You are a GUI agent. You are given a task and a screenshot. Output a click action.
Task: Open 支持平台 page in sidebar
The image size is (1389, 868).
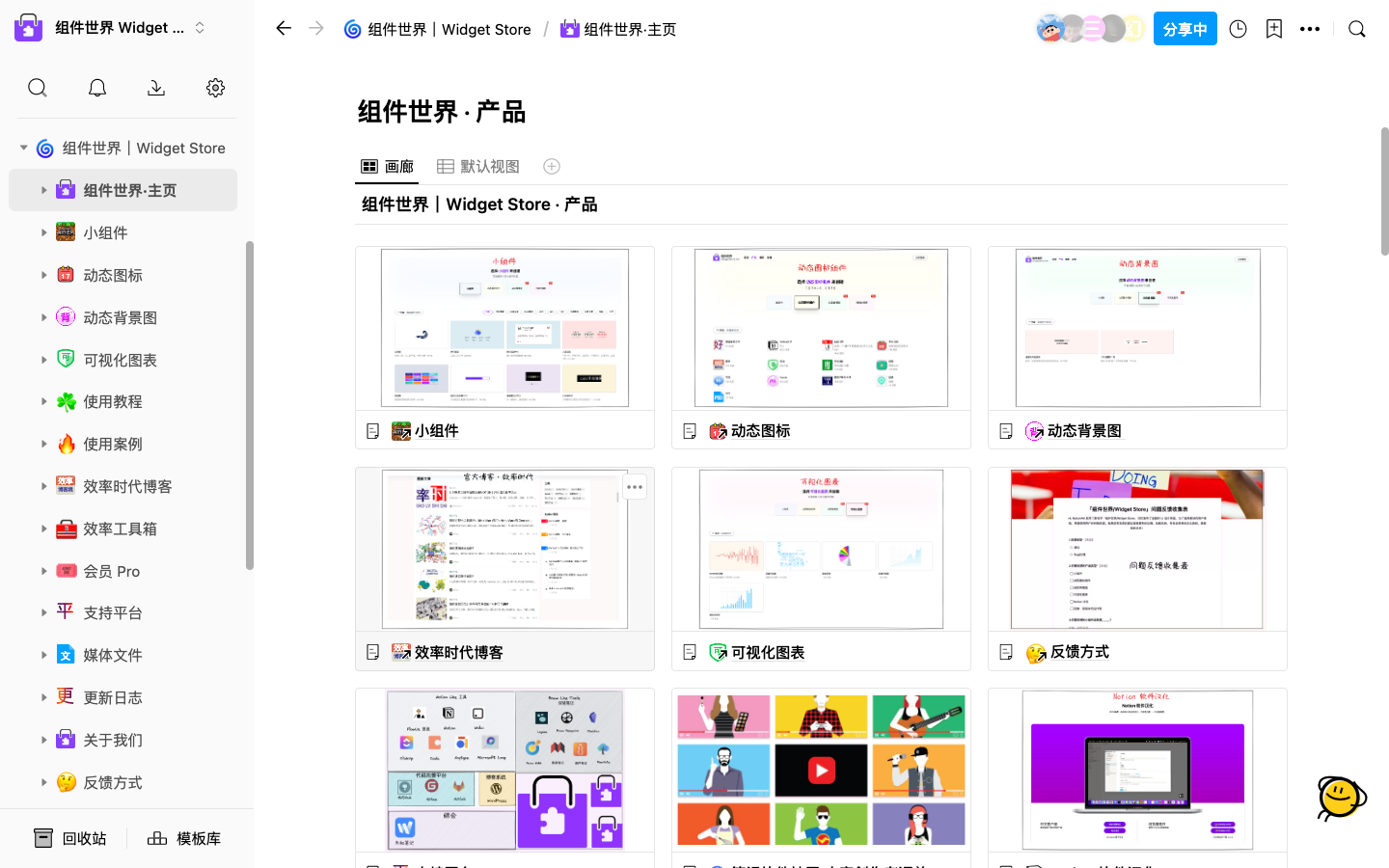coord(123,612)
